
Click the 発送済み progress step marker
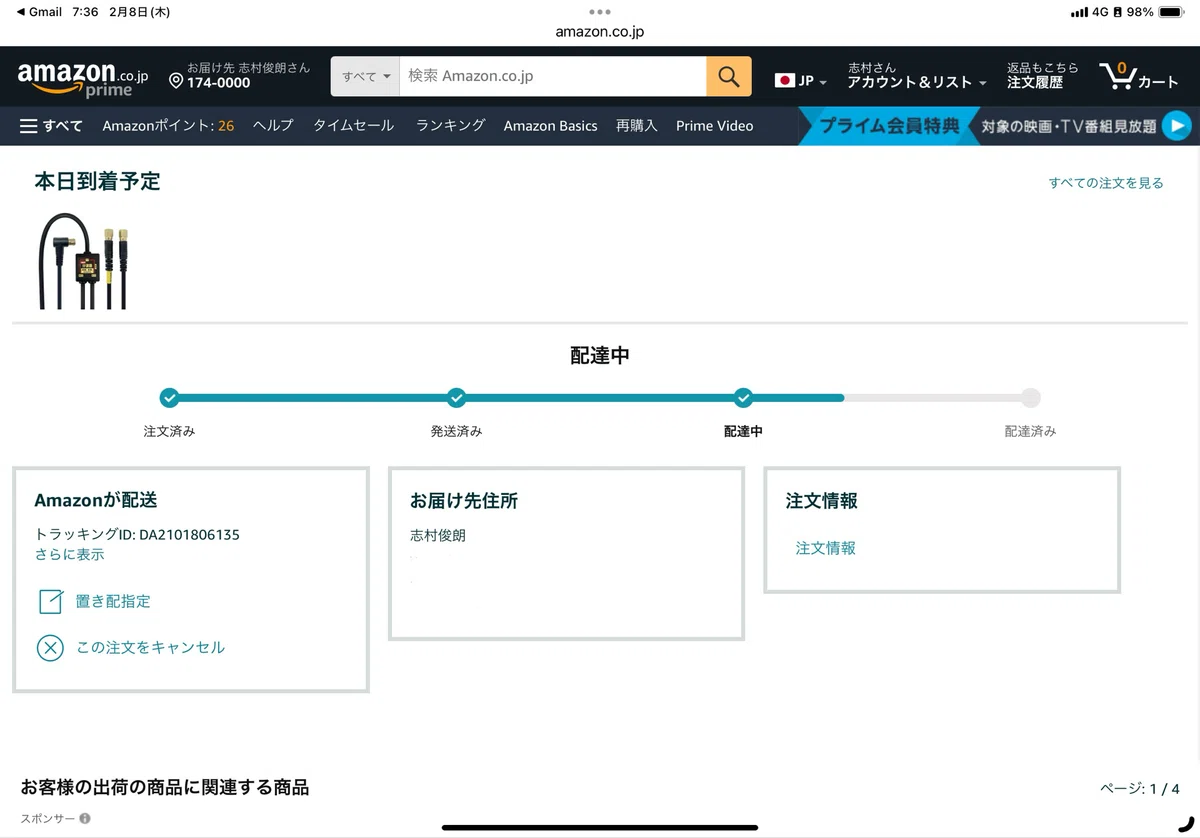point(456,398)
